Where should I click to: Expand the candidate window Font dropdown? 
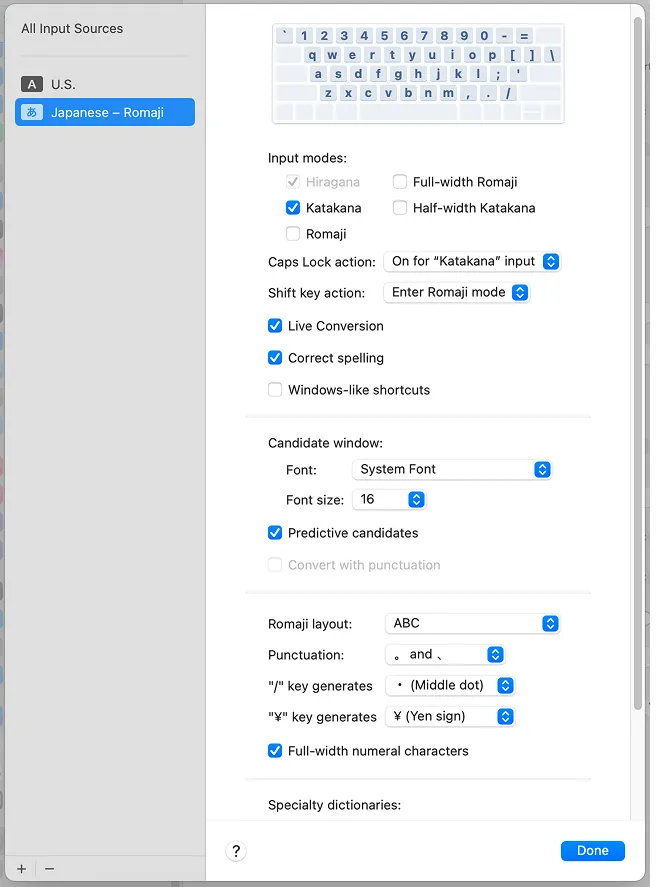(451, 469)
